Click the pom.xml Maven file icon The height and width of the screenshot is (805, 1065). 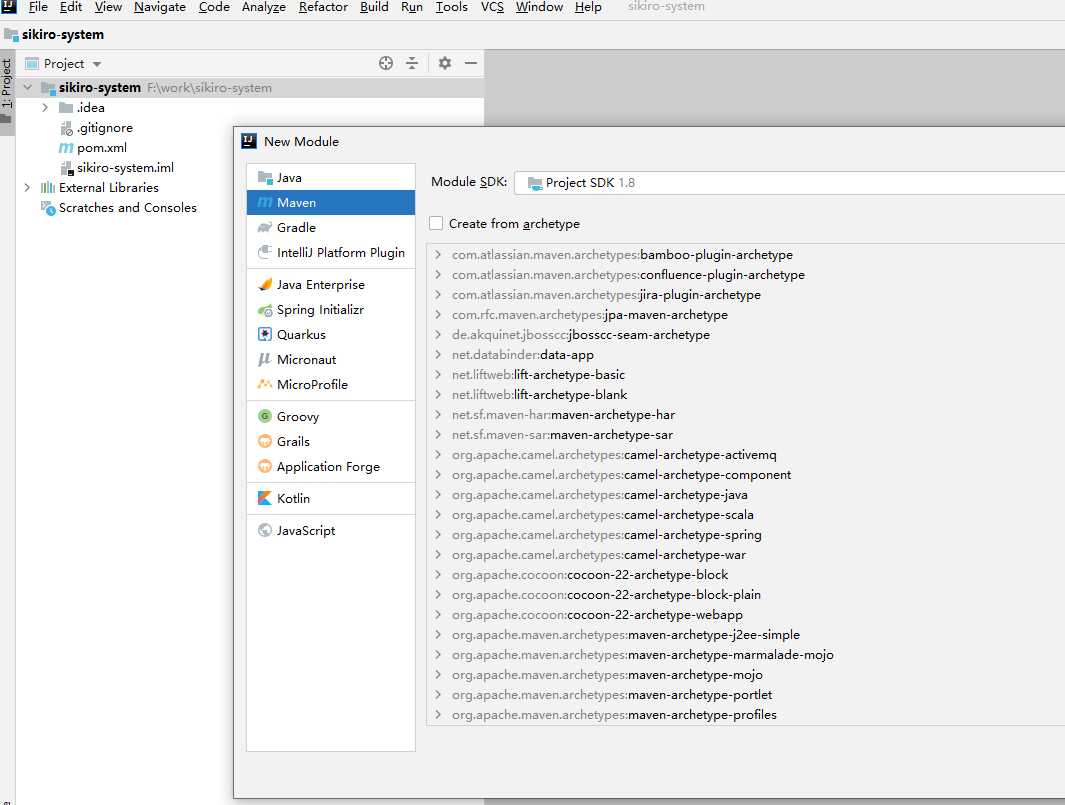(x=66, y=147)
